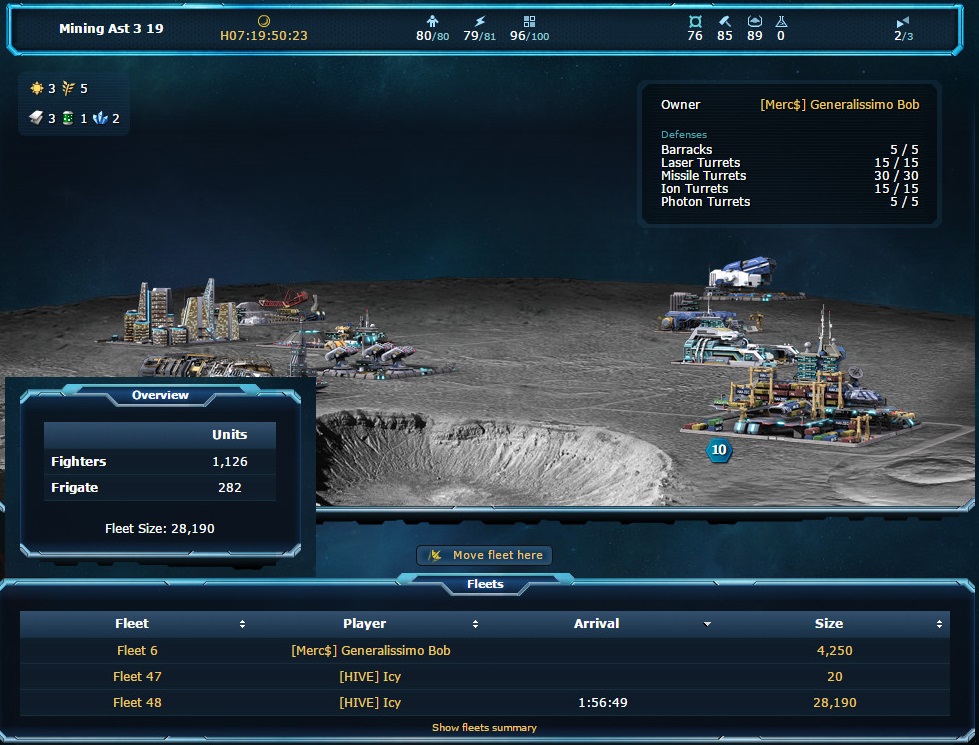The height and width of the screenshot is (745, 979).
Task: Click the crystals resource icon
Action: tap(100, 117)
